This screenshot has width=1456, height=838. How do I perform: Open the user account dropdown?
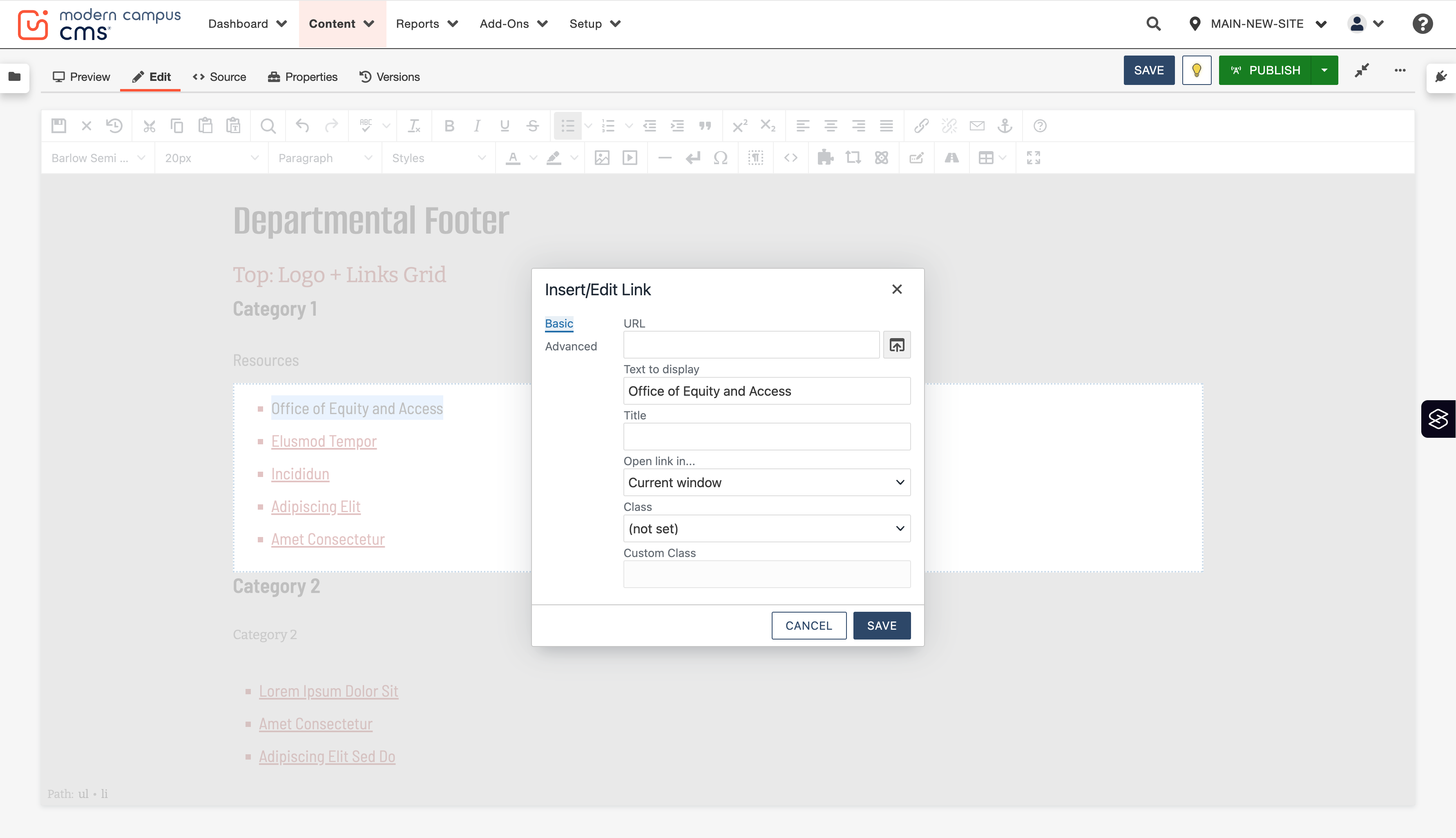(1365, 24)
